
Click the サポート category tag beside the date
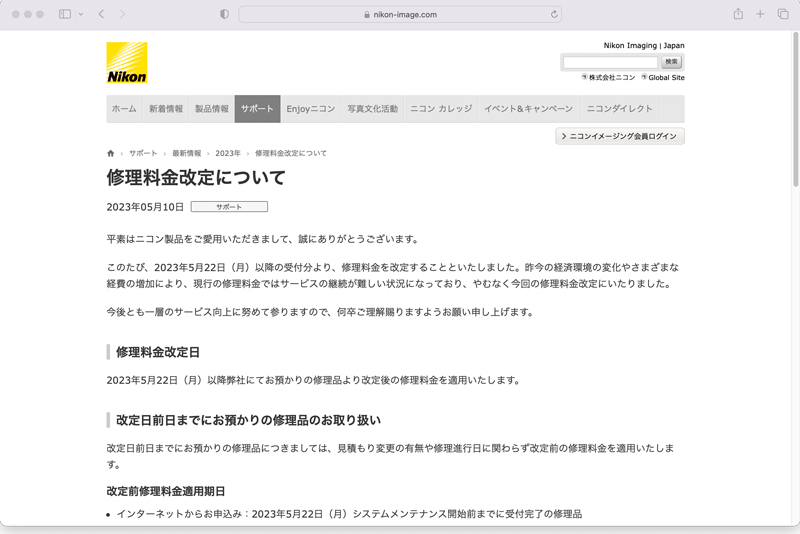click(229, 207)
